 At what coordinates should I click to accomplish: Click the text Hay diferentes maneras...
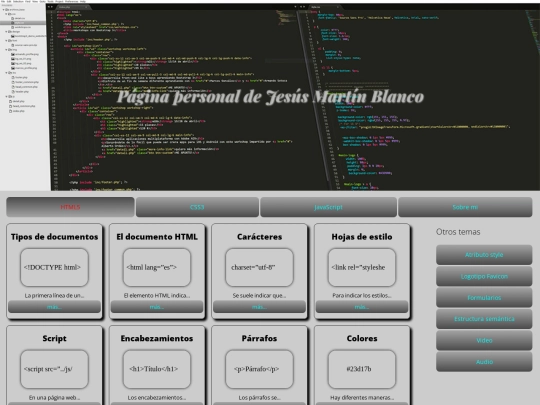(x=362, y=397)
